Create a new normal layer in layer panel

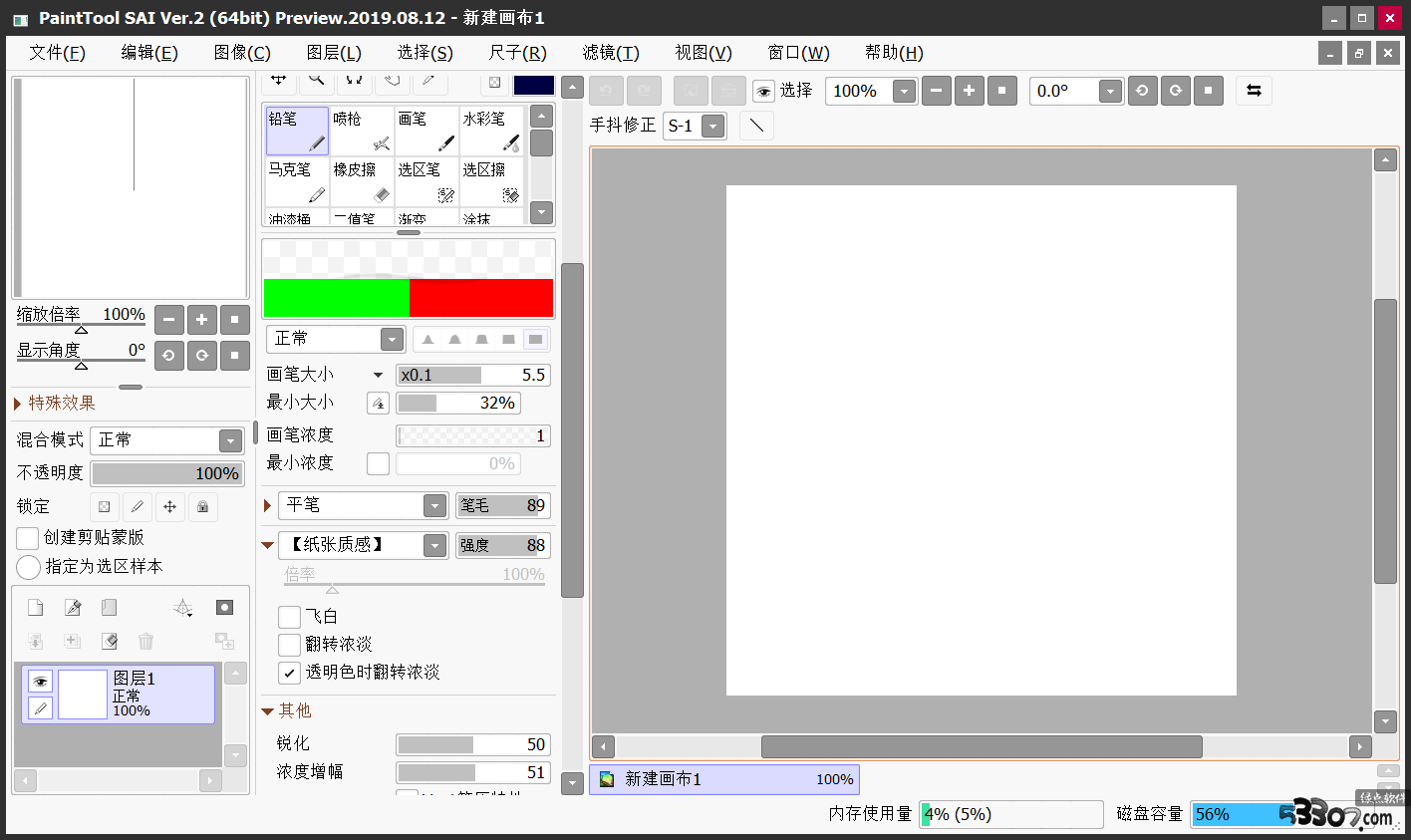tap(35, 608)
